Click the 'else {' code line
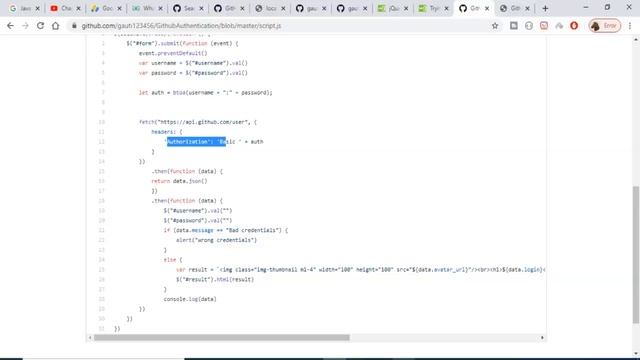The image size is (640, 360). point(173,260)
